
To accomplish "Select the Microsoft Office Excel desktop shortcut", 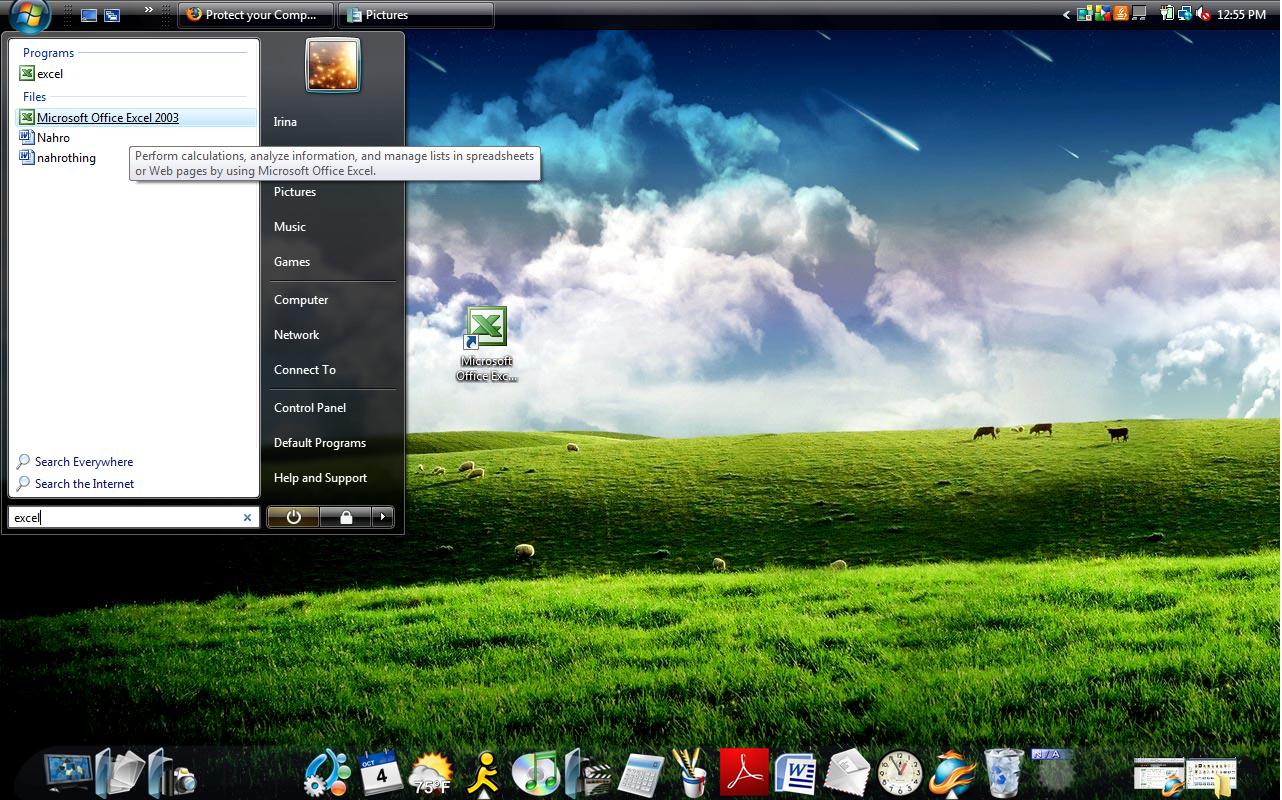I will tap(487, 344).
